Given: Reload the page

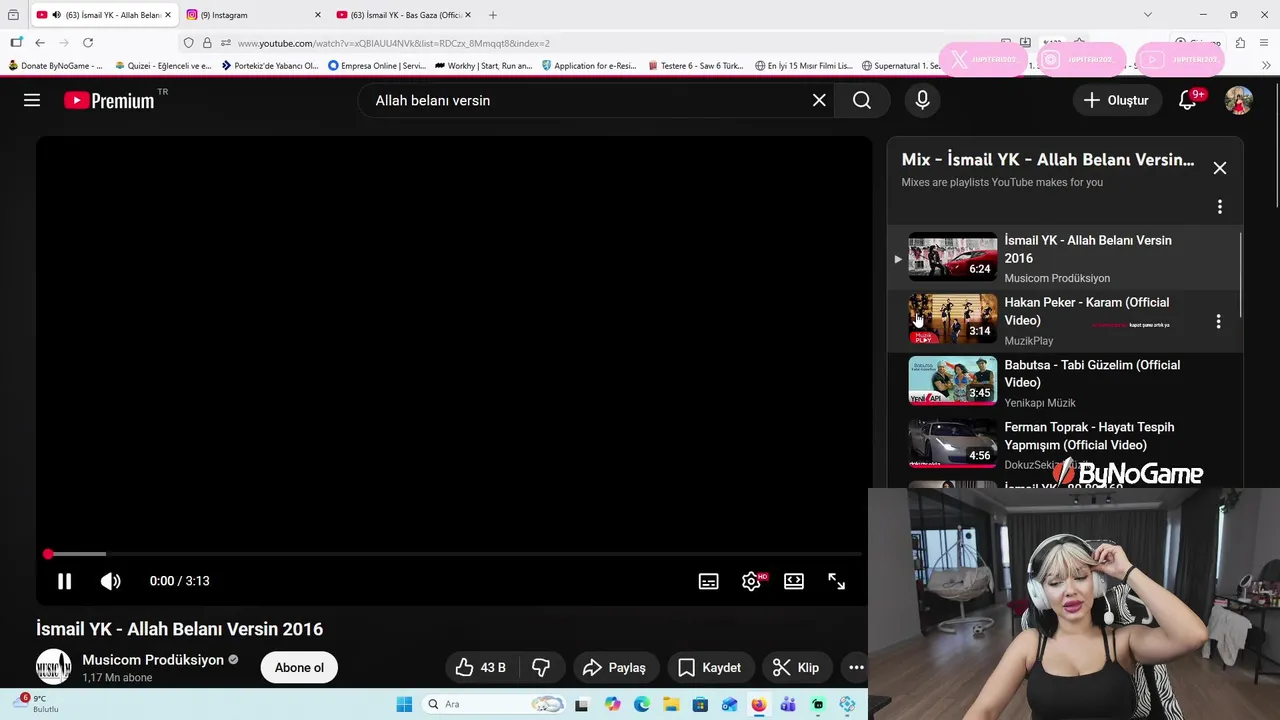Looking at the screenshot, I should point(88,43).
